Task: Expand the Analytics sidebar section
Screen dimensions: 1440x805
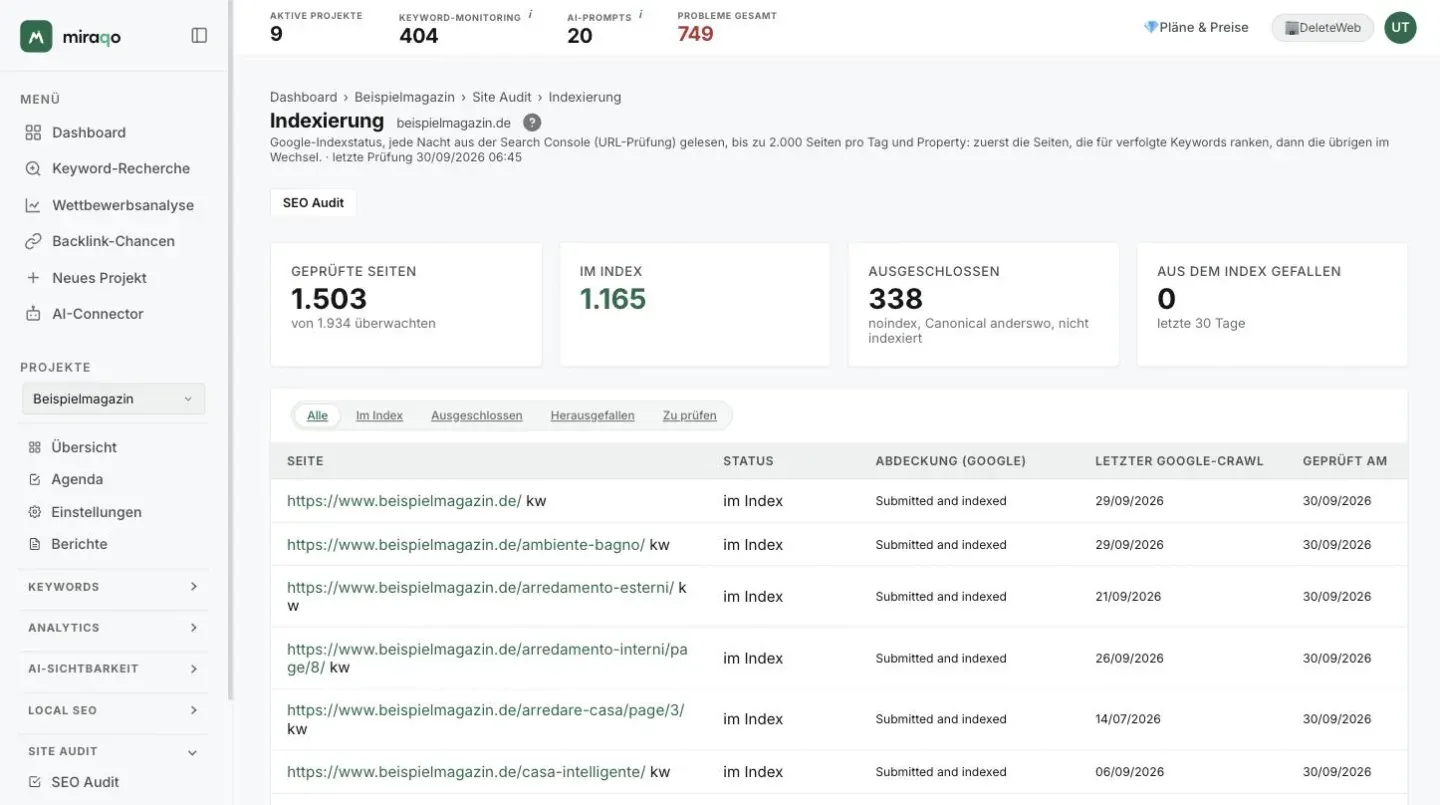Action: coord(113,628)
